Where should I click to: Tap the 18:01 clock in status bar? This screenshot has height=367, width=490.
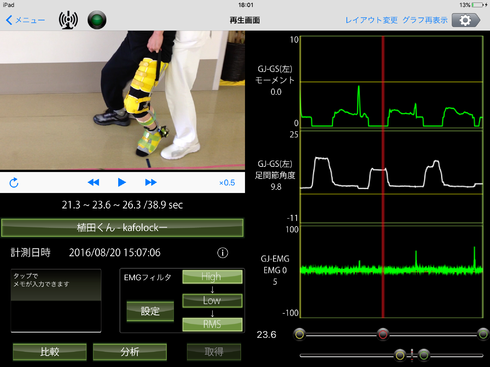click(246, 5)
